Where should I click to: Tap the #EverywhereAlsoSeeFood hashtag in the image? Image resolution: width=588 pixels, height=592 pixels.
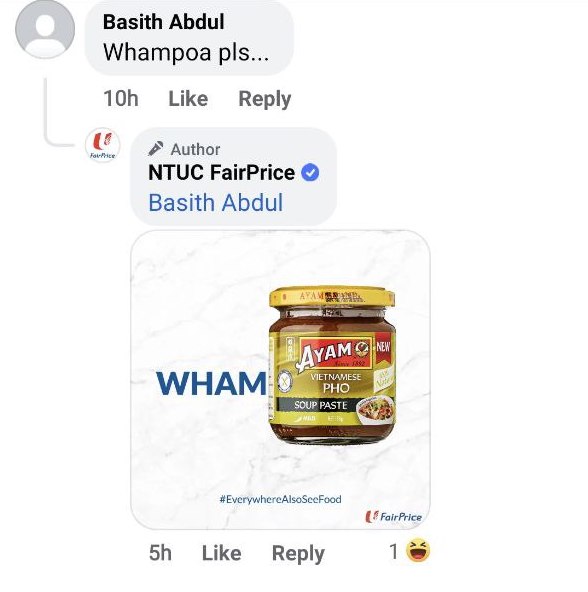pyautogui.click(x=281, y=499)
